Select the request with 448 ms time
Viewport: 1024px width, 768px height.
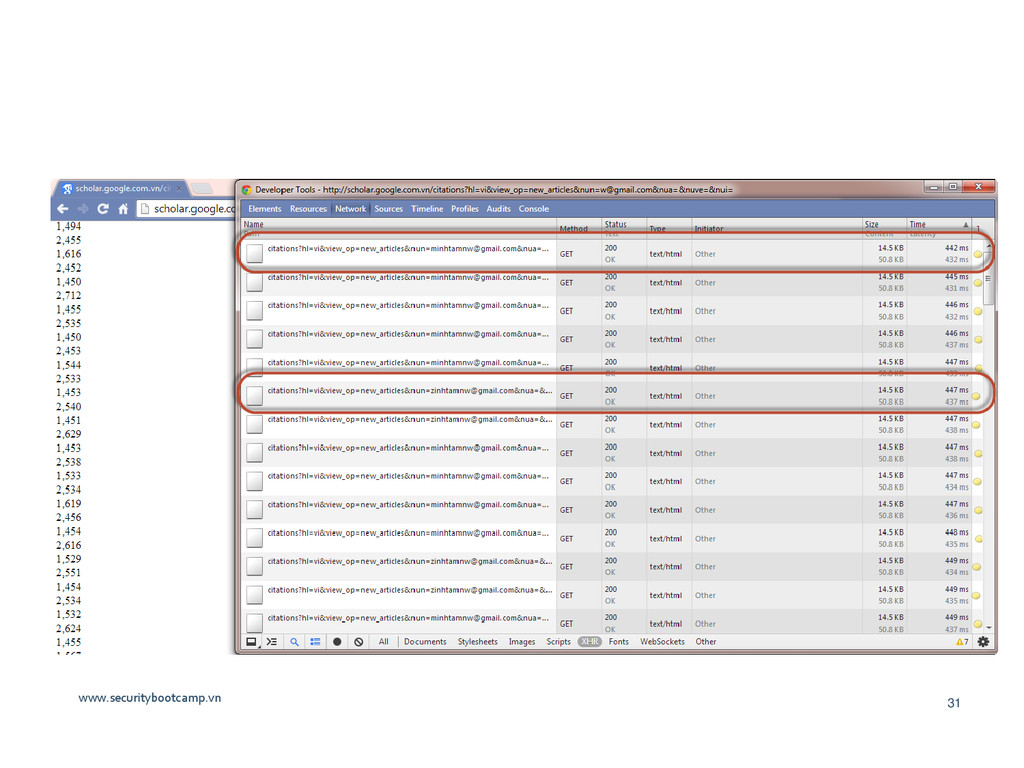(613, 538)
